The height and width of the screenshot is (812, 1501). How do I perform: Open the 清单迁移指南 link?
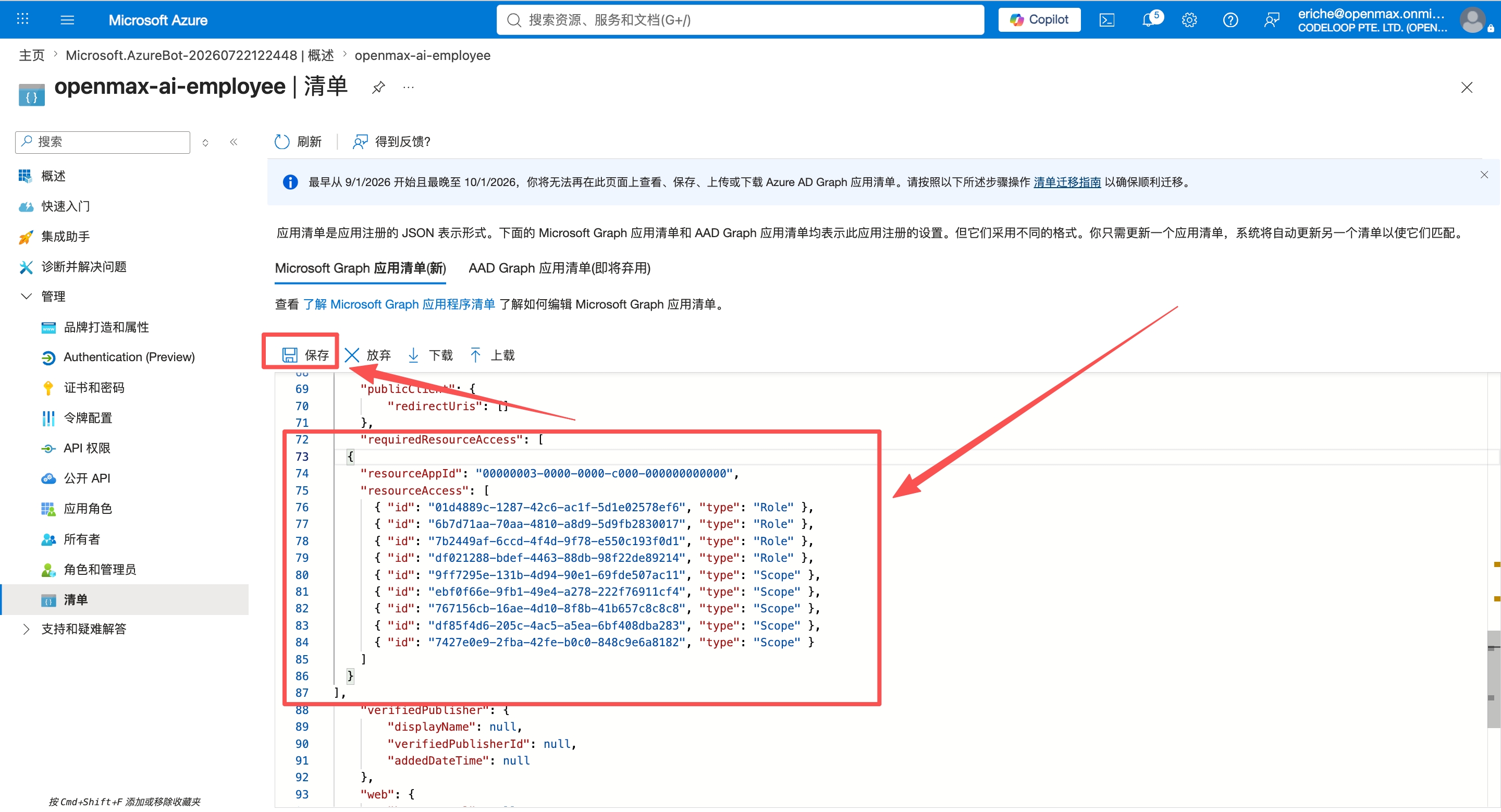pyautogui.click(x=1067, y=182)
